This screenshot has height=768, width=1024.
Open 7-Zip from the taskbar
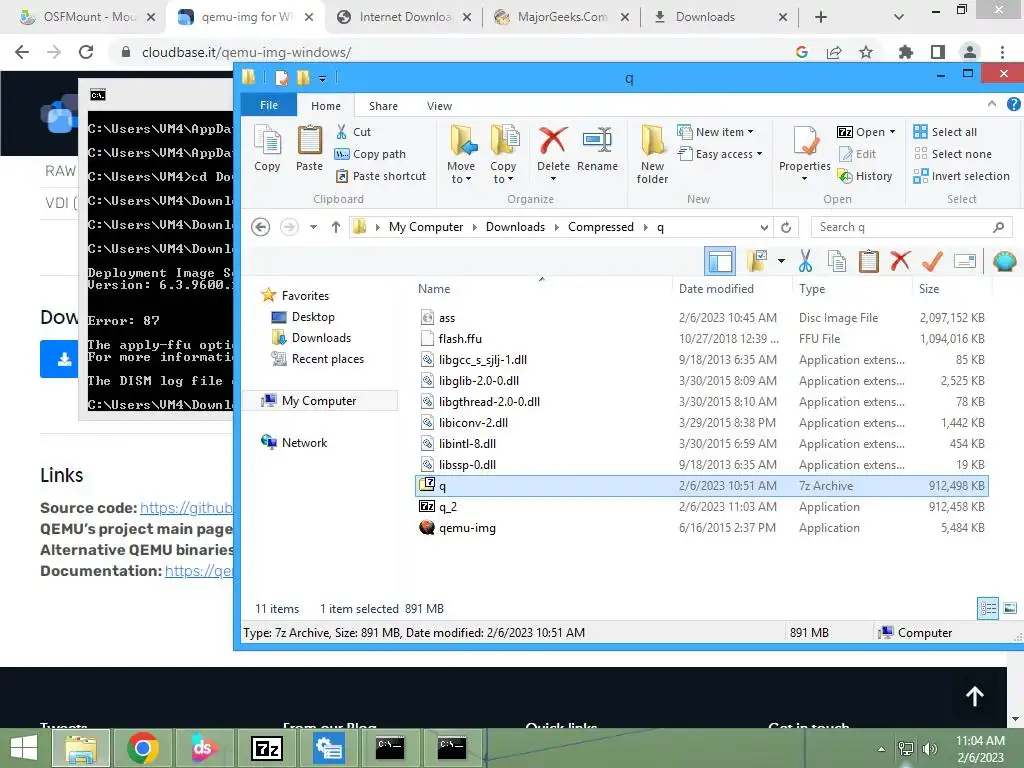[x=266, y=748]
